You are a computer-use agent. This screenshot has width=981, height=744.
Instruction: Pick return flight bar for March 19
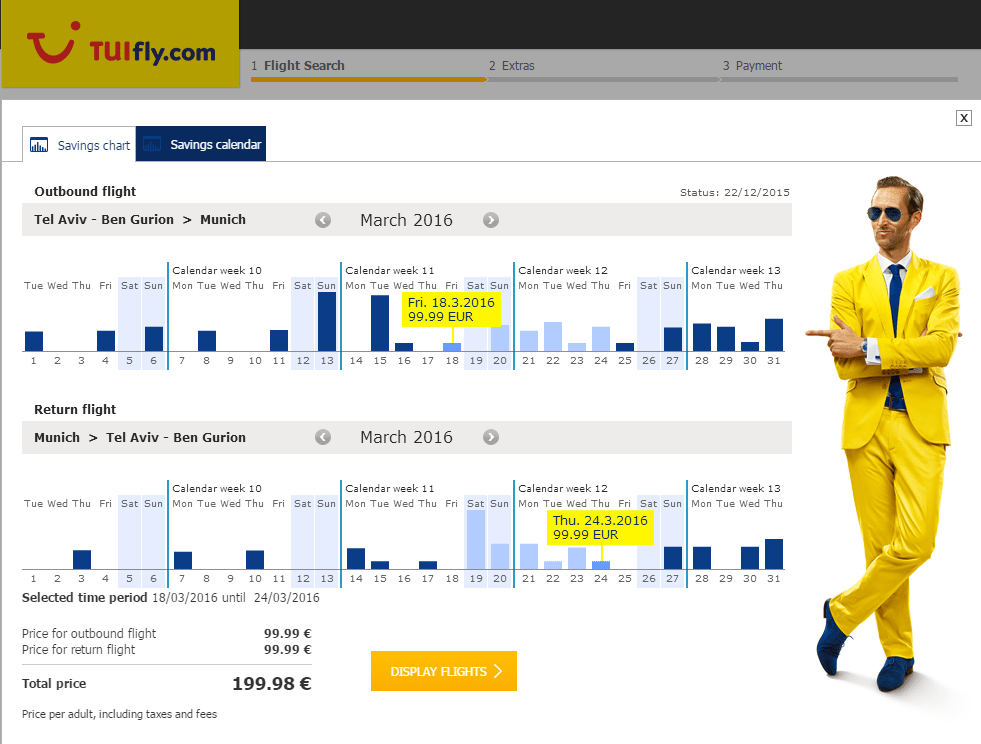click(476, 539)
